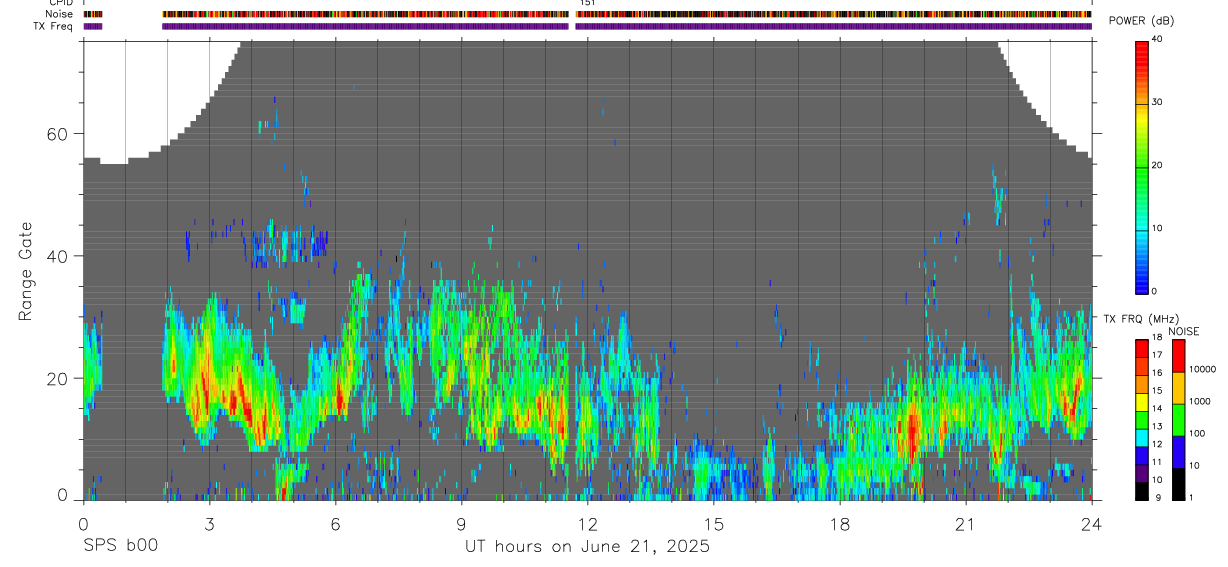Click the green section of the noise legend
This screenshot has width=1228, height=567.
point(1177,419)
